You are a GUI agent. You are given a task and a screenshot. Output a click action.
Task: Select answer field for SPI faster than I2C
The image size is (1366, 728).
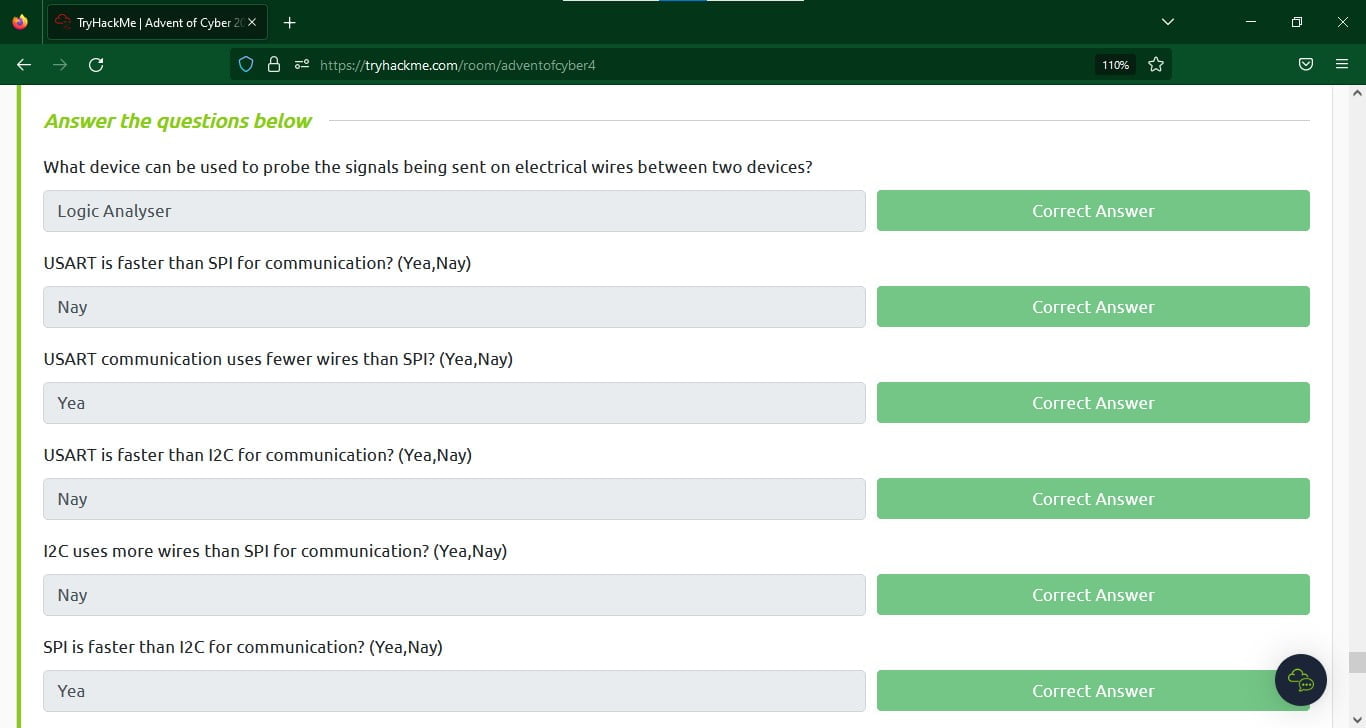point(454,691)
